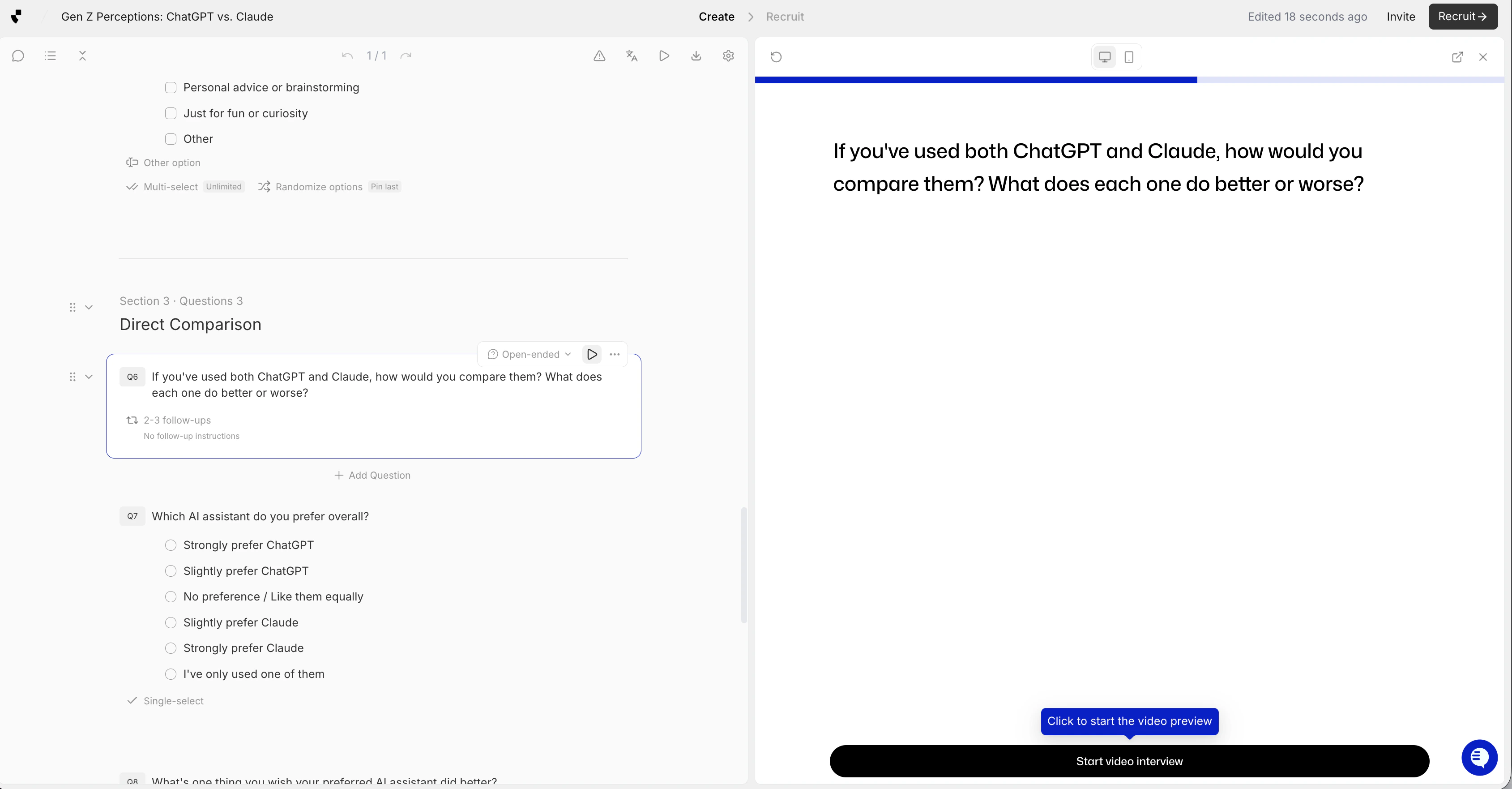The width and height of the screenshot is (1512, 789).
Task: Go to the Recruit step tab
Action: coord(785,17)
